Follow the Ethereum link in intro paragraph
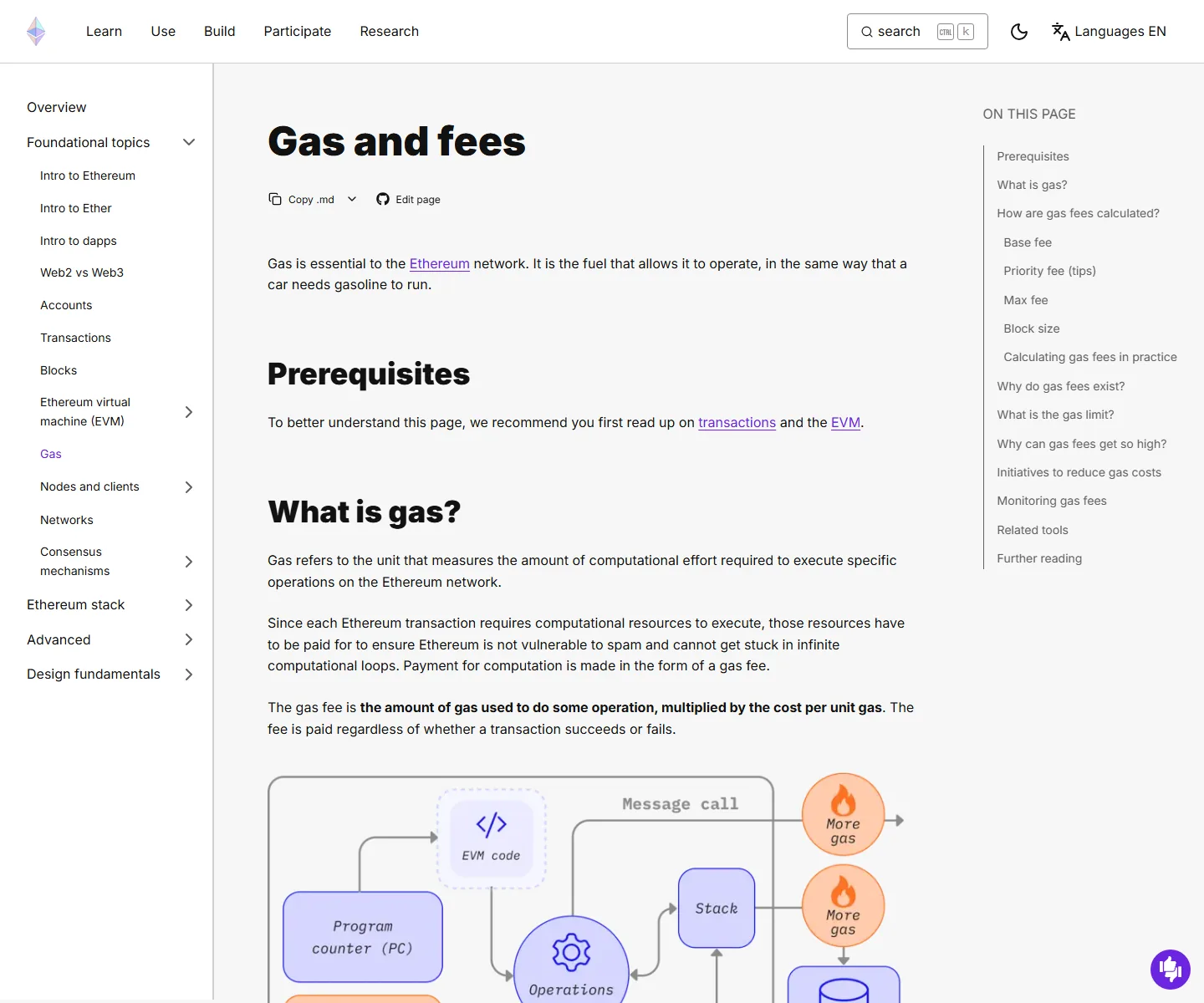The width and height of the screenshot is (1204, 1003). click(x=439, y=264)
